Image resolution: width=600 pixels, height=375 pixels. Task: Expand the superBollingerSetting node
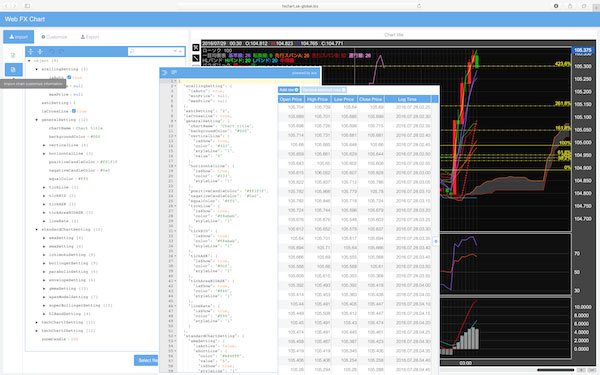[44, 305]
